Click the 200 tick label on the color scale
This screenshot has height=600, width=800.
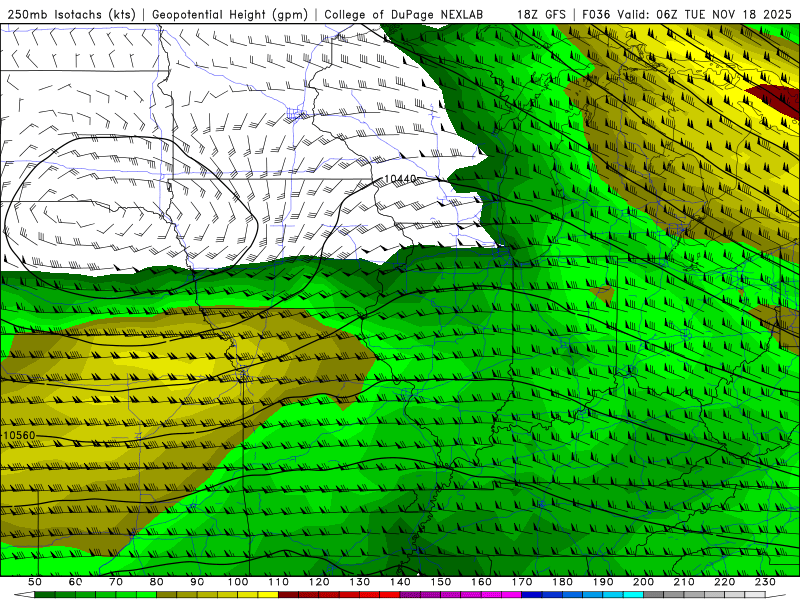pos(644,582)
